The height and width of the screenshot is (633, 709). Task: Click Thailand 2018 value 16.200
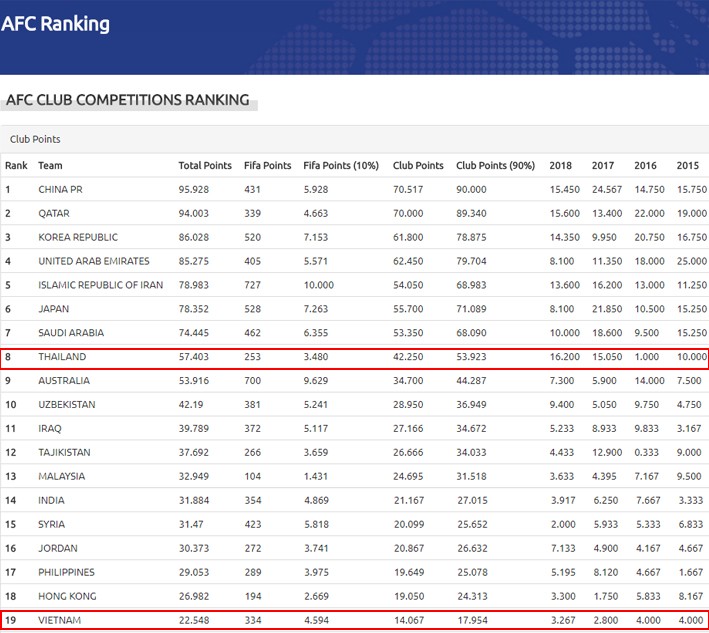click(x=565, y=357)
